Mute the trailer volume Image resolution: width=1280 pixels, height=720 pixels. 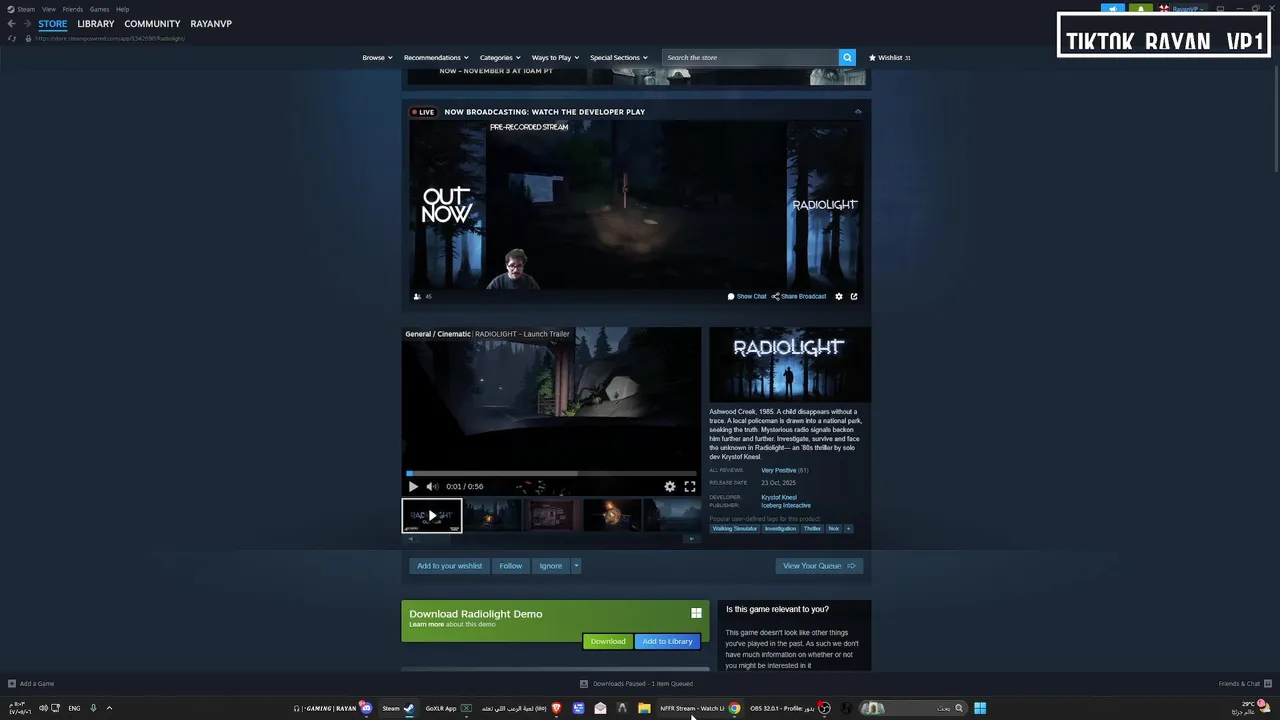click(432, 487)
